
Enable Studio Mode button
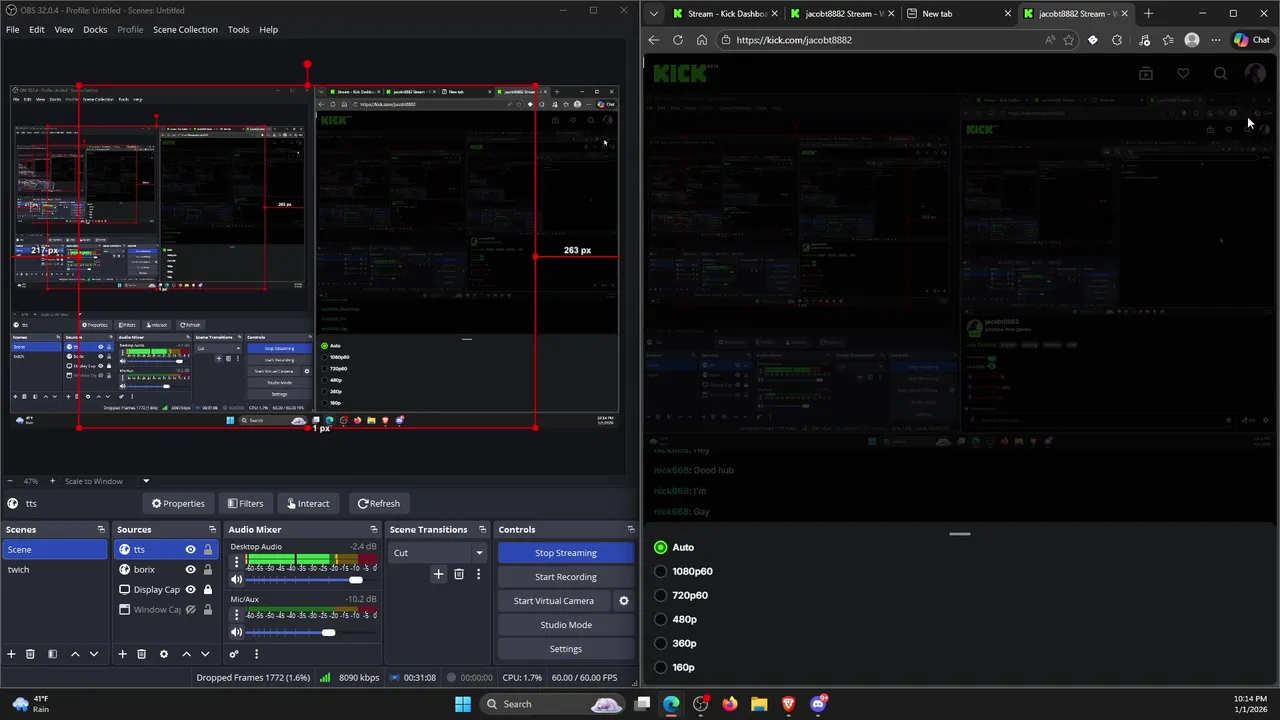566,625
